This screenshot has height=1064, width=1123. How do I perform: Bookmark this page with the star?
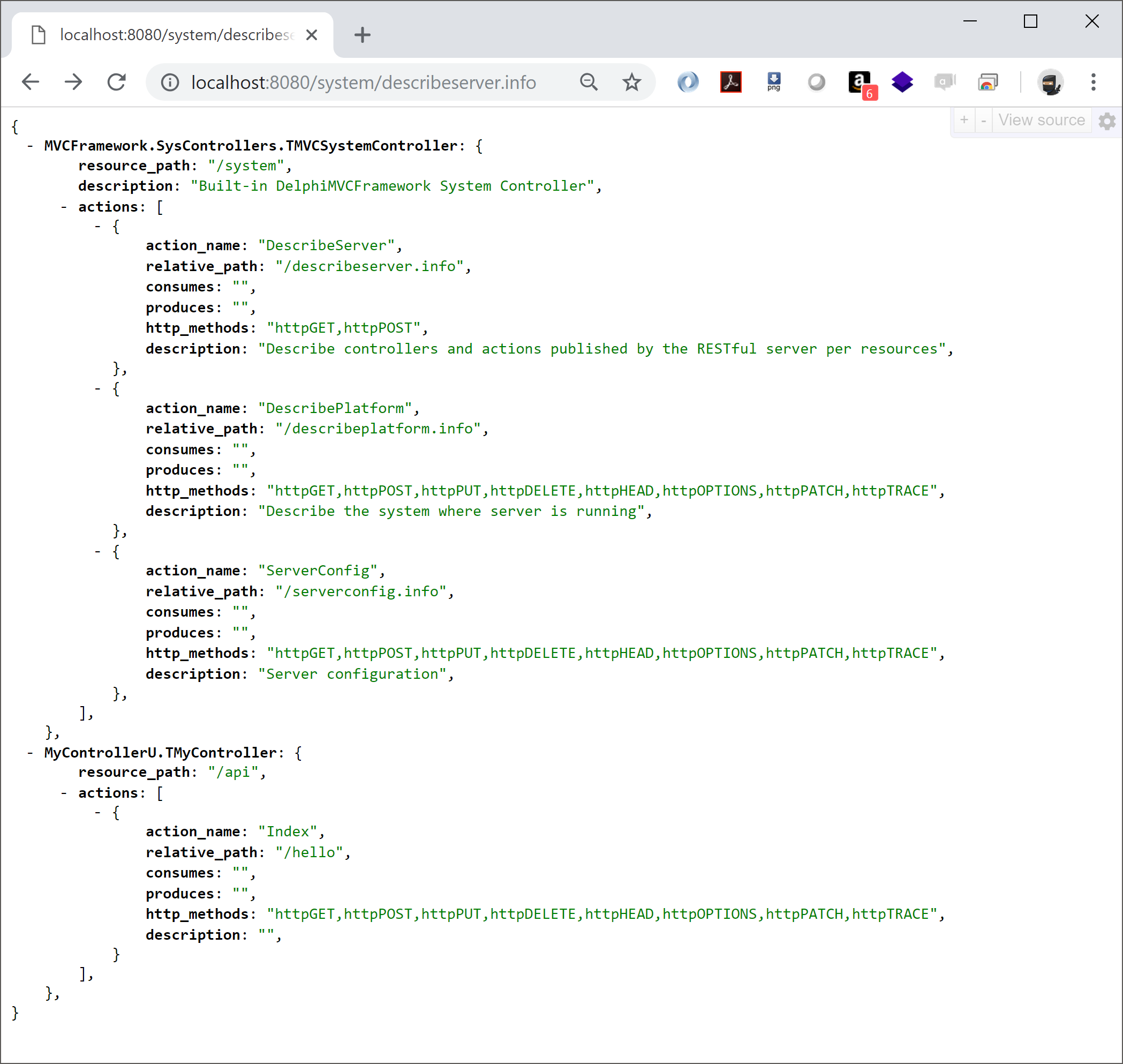coord(631,83)
